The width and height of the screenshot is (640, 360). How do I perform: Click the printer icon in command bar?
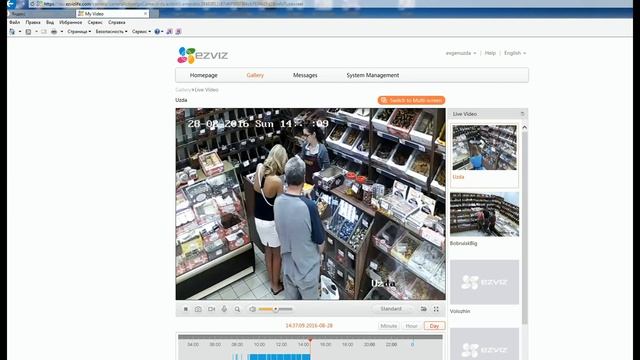[x=54, y=31]
